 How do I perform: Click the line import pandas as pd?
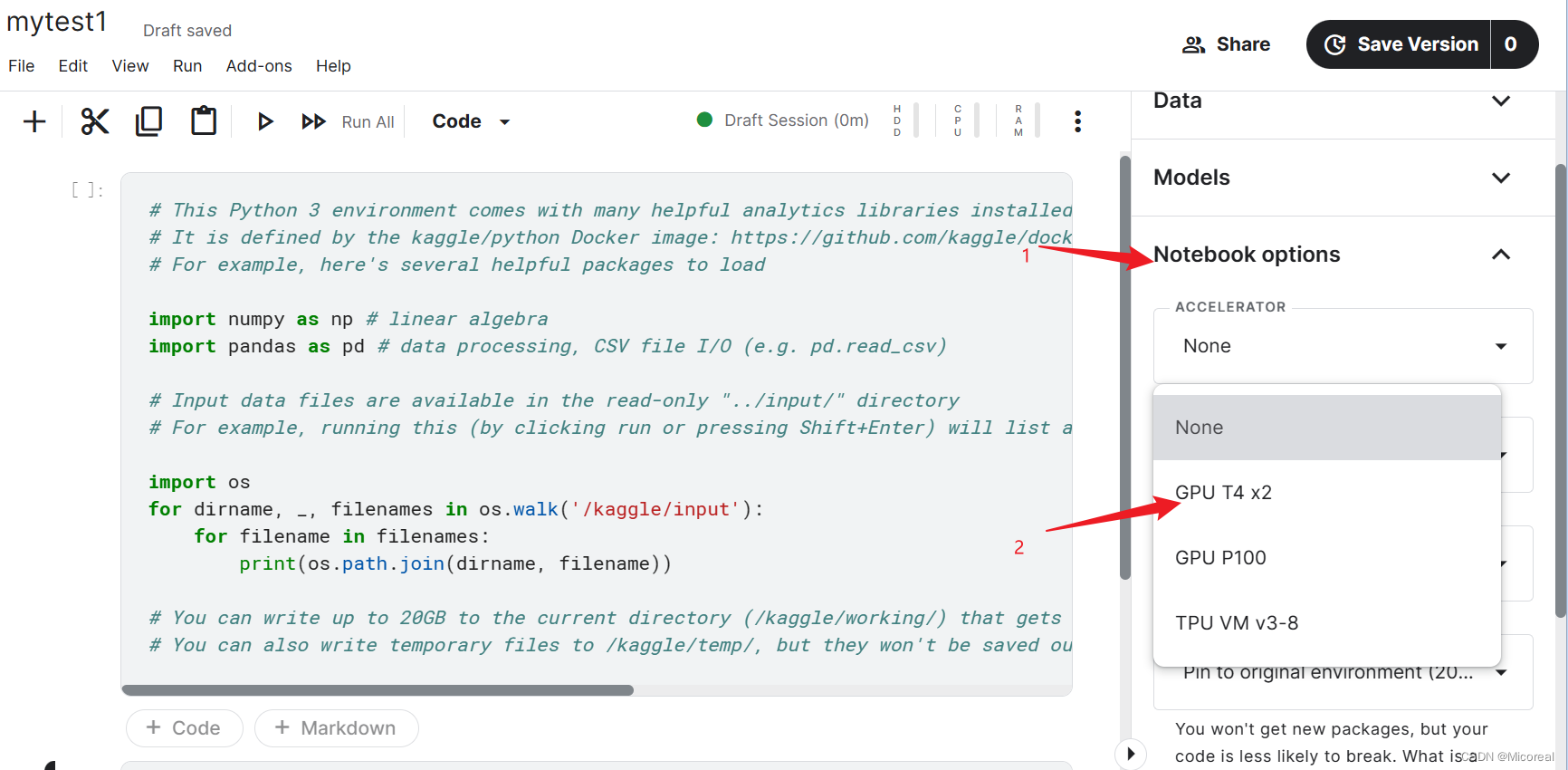pos(547,346)
